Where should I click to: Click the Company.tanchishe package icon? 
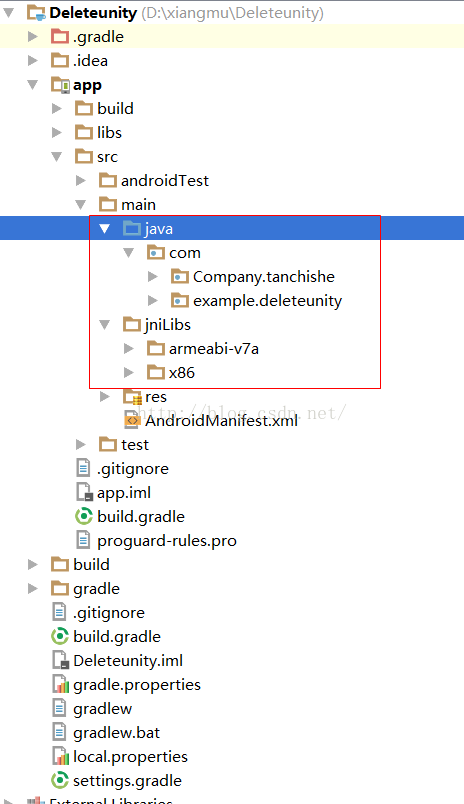[x=179, y=276]
